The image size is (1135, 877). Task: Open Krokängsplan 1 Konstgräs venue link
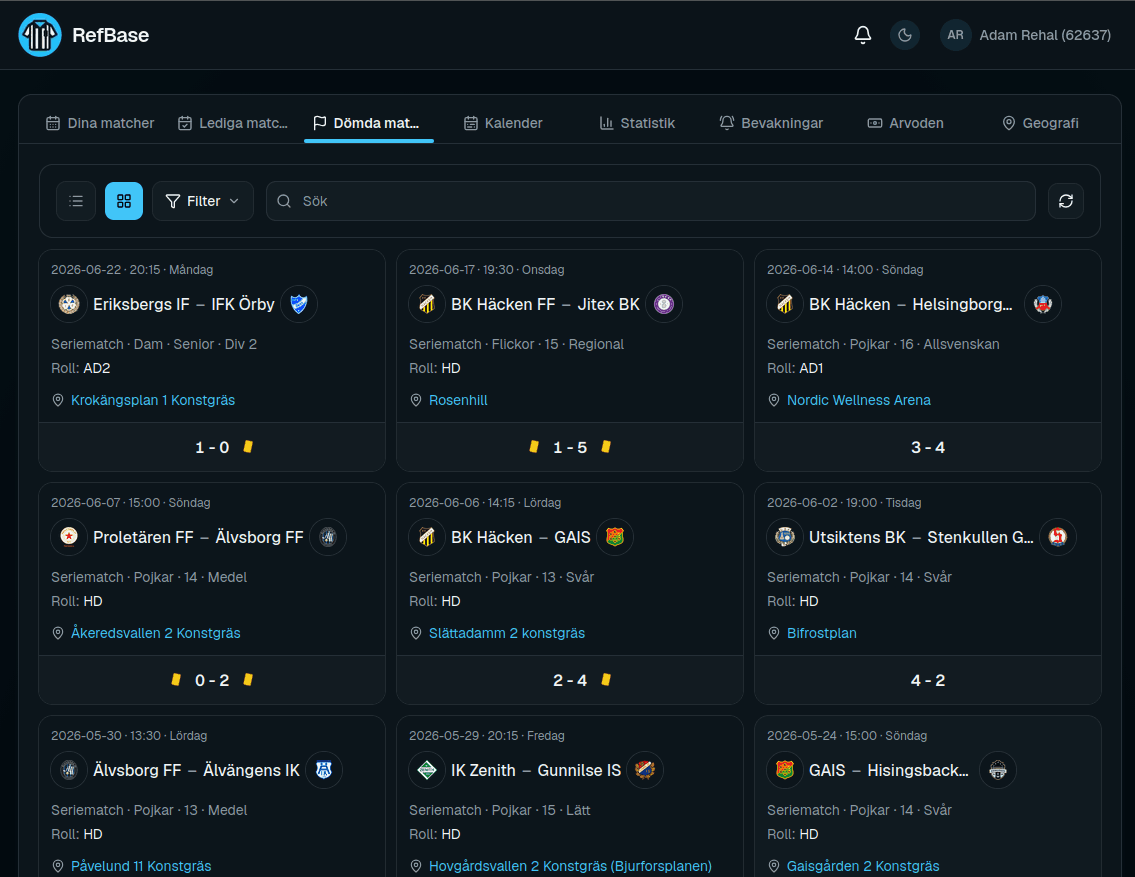point(153,400)
